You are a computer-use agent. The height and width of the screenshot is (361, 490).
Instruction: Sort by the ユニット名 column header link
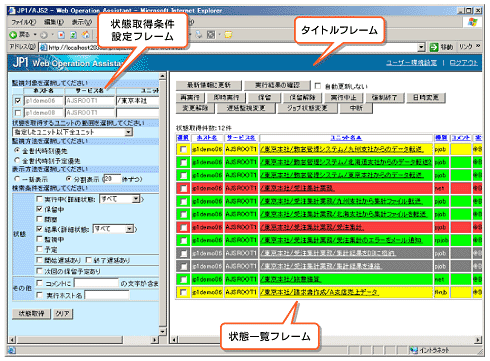(346, 137)
